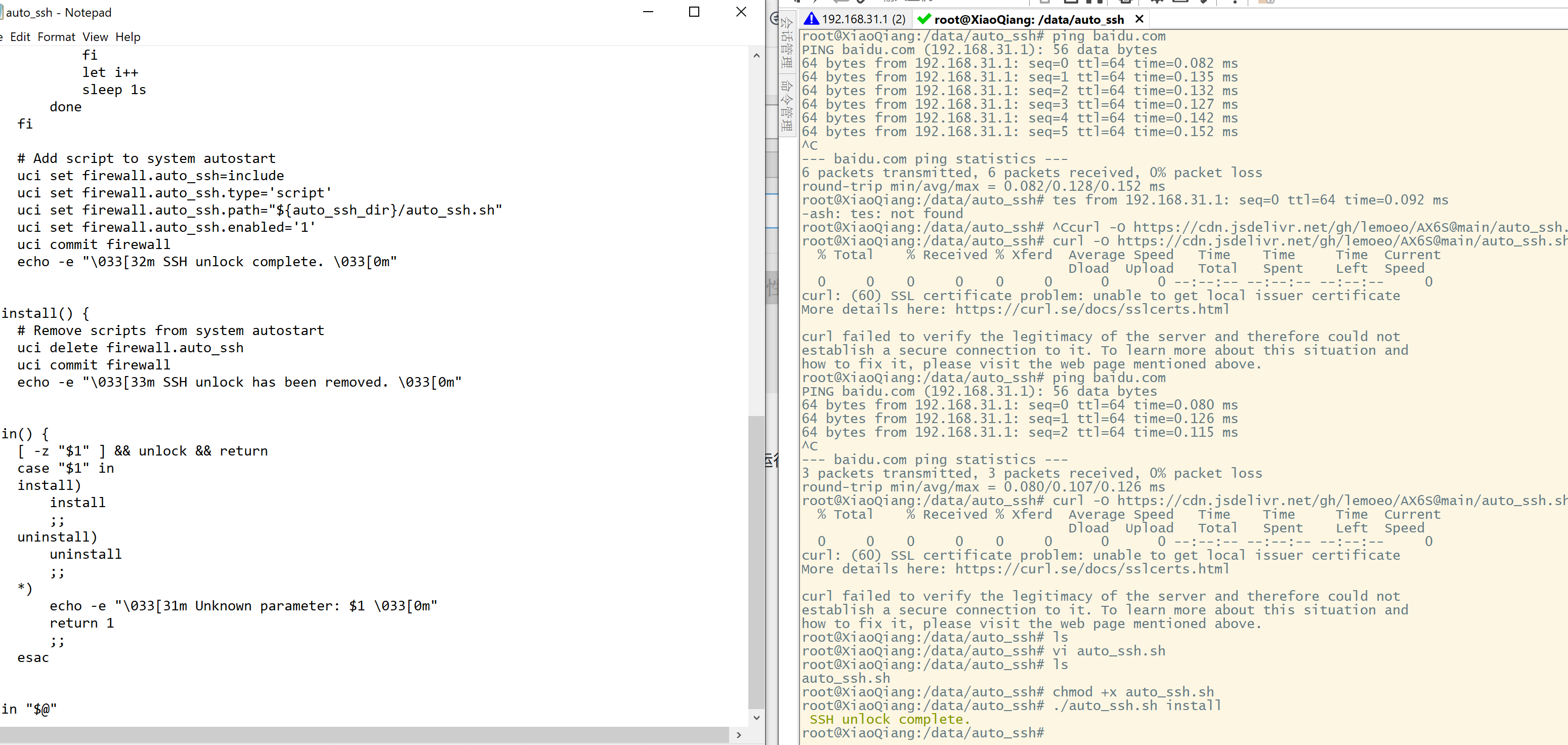Viewport: 1568px width, 745px height.
Task: Open the View menu in Notepad
Action: (95, 37)
